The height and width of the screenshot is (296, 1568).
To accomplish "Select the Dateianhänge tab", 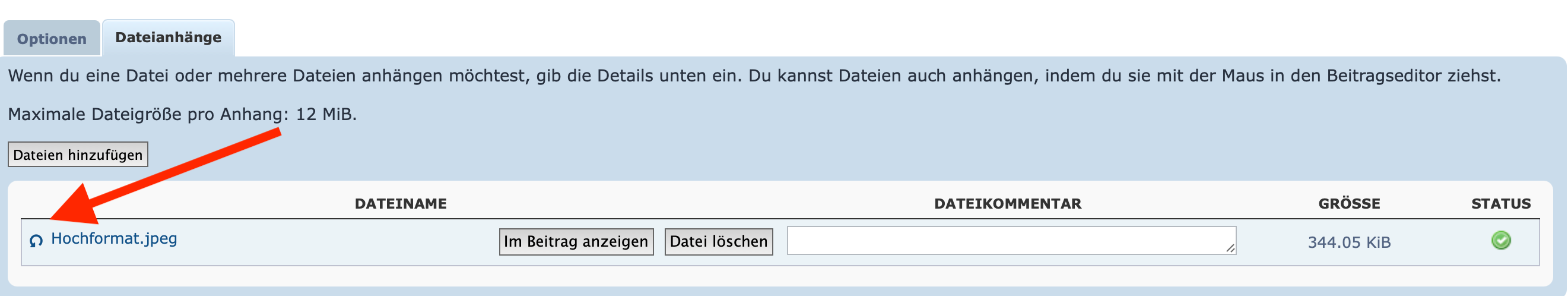I will click(168, 38).
